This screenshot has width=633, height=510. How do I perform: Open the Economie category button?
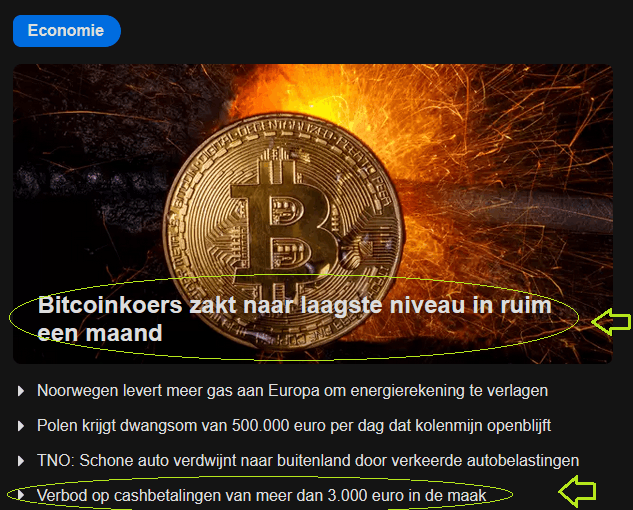point(67,31)
